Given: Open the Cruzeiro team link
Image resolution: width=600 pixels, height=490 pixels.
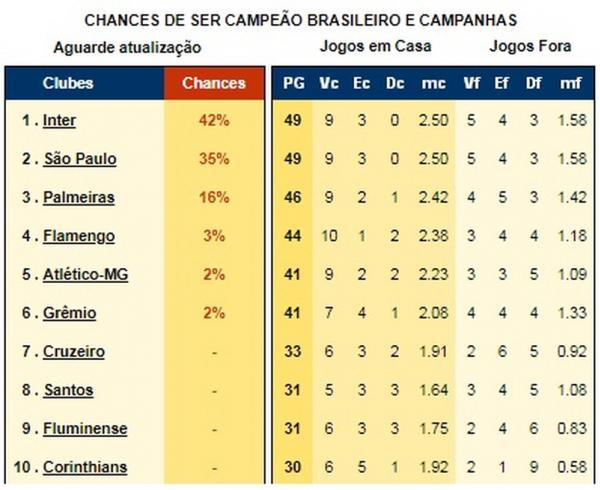Looking at the screenshot, I should [x=74, y=352].
